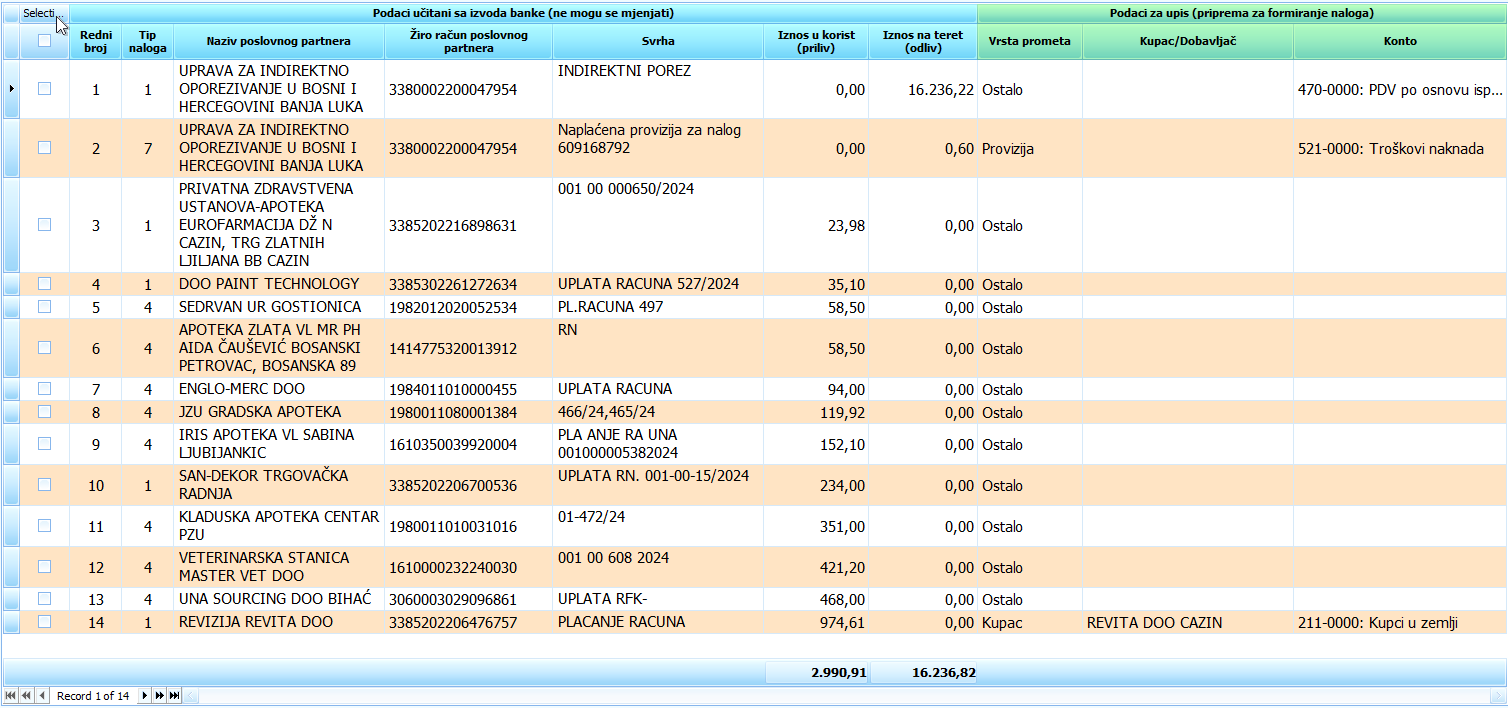Open Vrsta prometa cell for SEDRVAN UR GOSTIONICA
The width and height of the screenshot is (1508, 708).
coord(1029,307)
